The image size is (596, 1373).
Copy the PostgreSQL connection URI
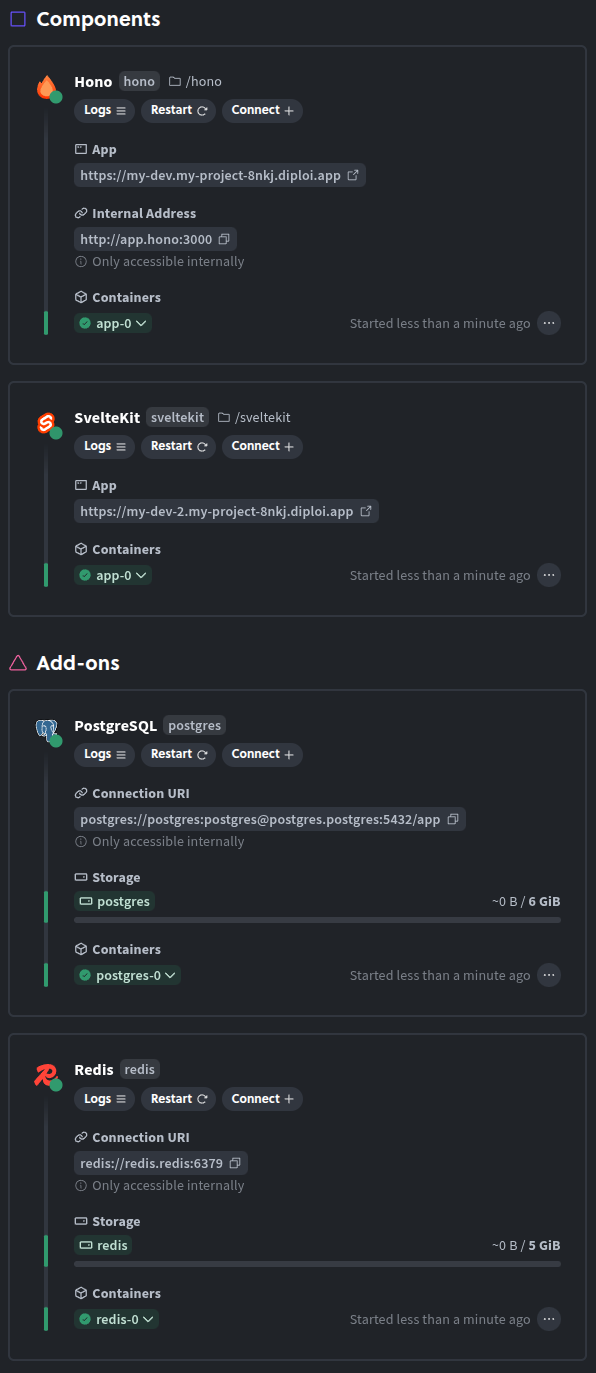click(x=453, y=818)
